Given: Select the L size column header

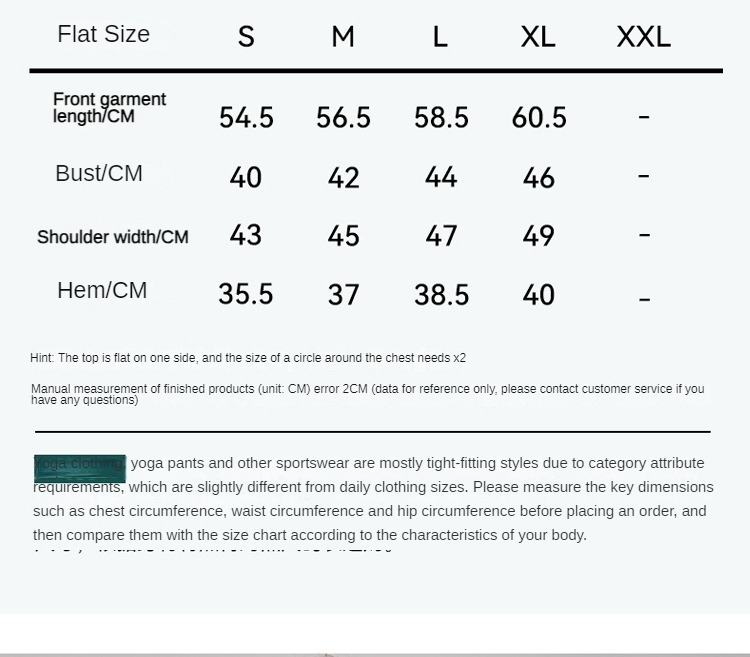Looking at the screenshot, I should [440, 37].
